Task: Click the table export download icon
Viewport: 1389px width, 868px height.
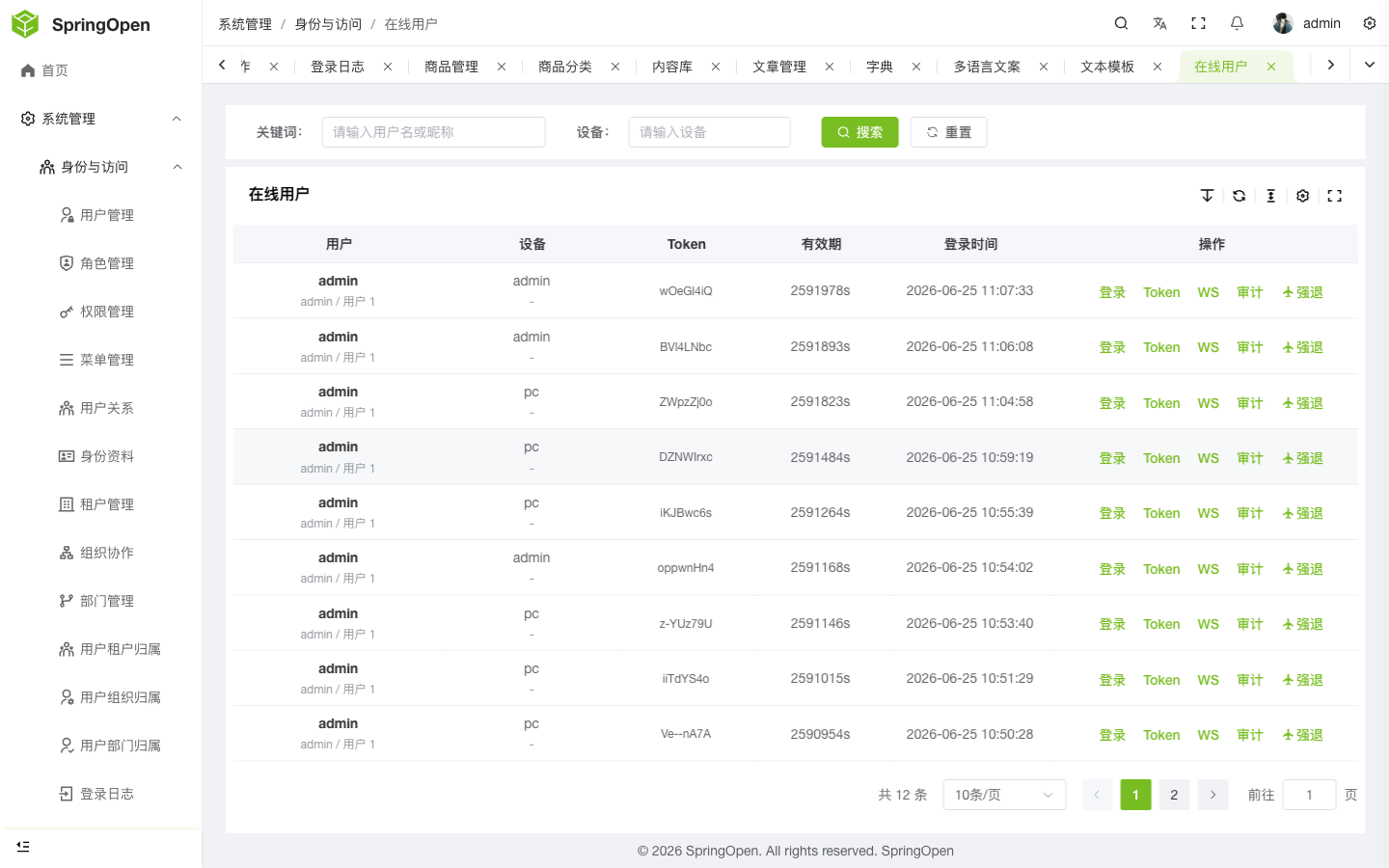Action: [x=1207, y=196]
